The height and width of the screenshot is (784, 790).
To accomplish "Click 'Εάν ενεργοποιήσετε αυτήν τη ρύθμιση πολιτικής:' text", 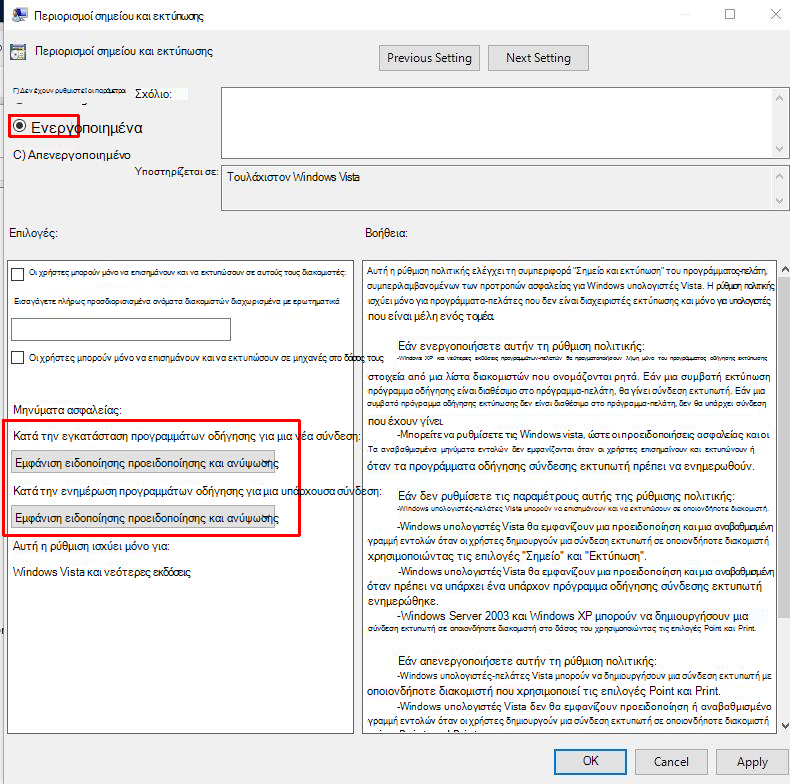I will click(x=521, y=346).
